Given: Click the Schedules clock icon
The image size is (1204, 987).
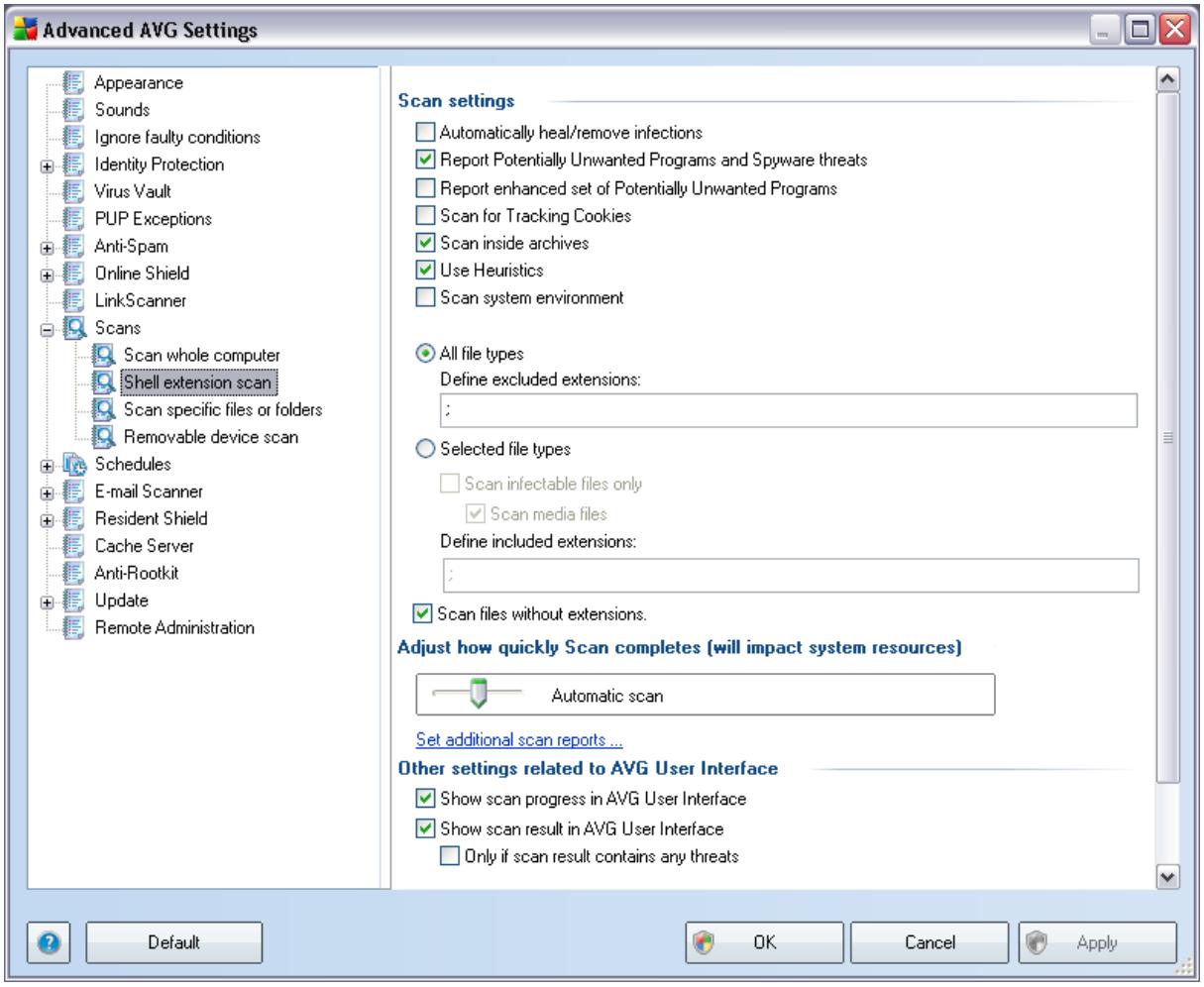Looking at the screenshot, I should coord(74,464).
